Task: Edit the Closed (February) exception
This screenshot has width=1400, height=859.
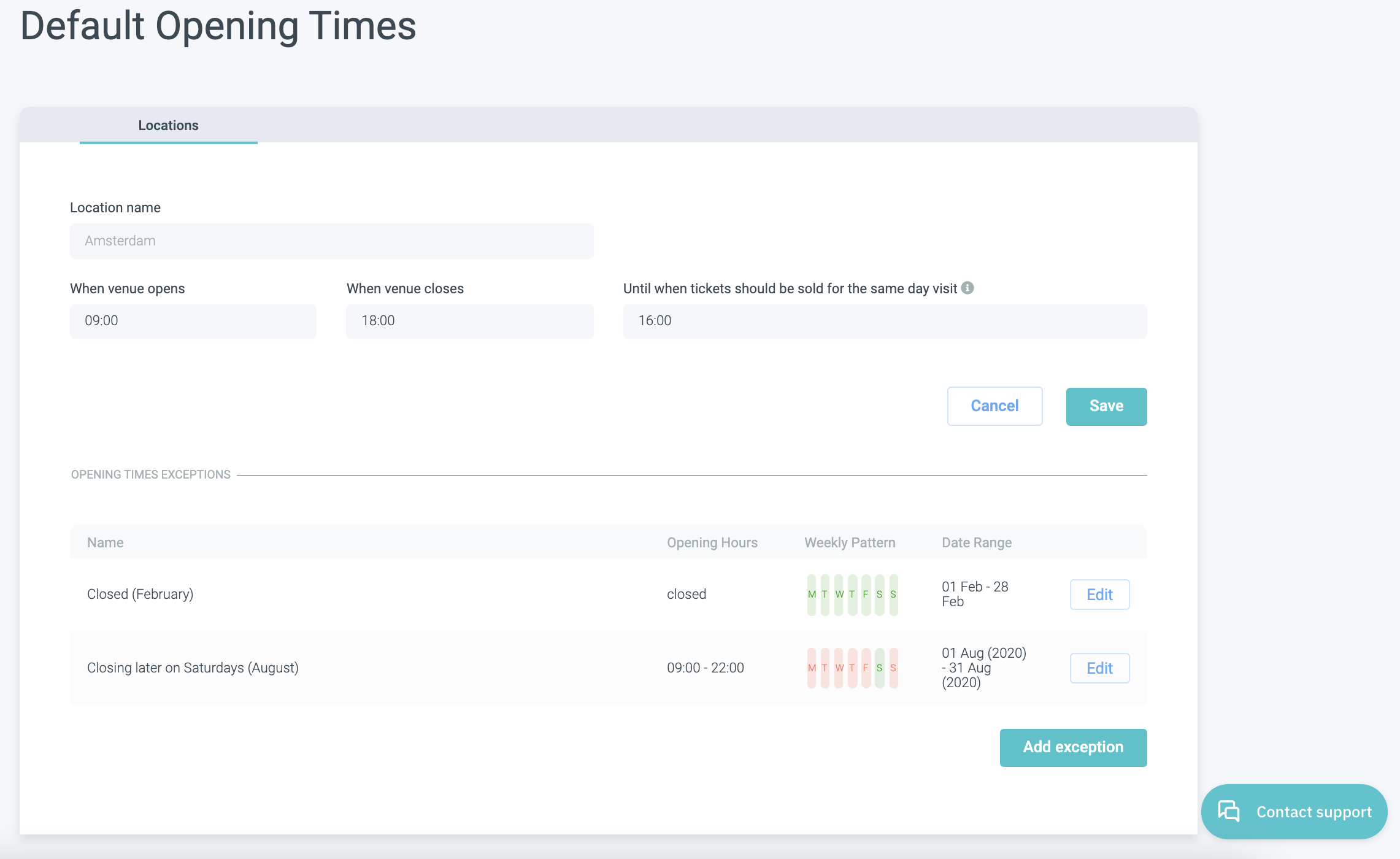Action: [x=1099, y=595]
